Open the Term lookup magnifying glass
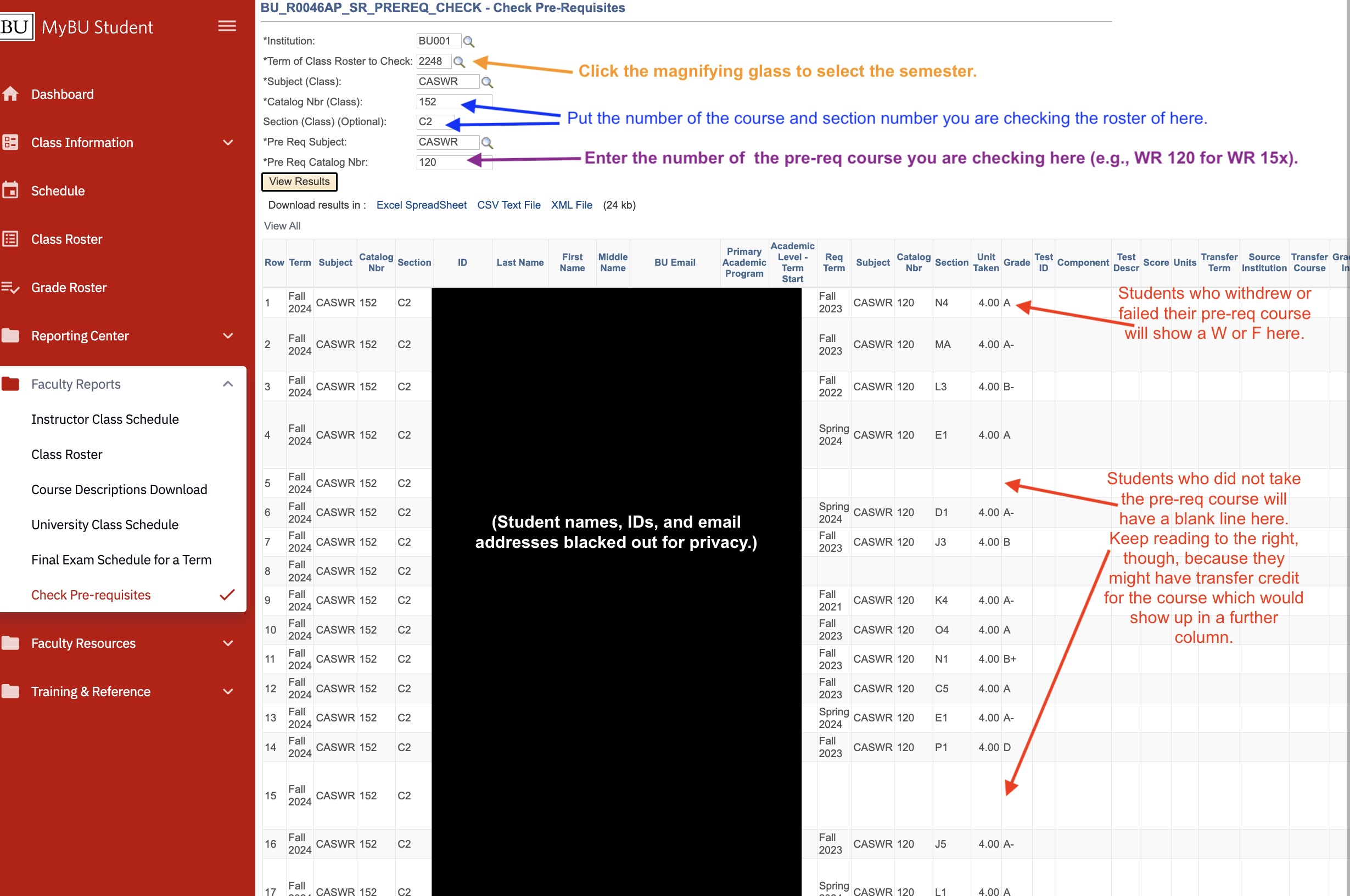 click(459, 61)
